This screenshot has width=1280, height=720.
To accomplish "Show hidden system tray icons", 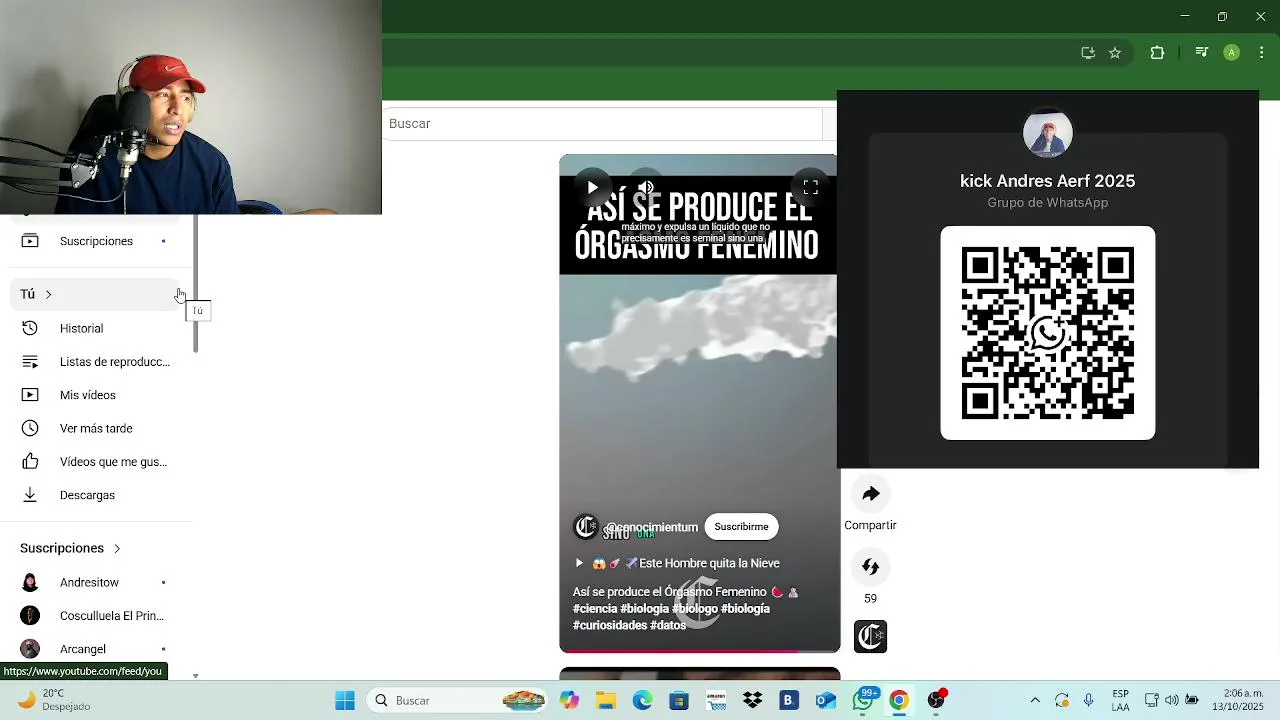I will pyautogui.click(x=1035, y=701).
